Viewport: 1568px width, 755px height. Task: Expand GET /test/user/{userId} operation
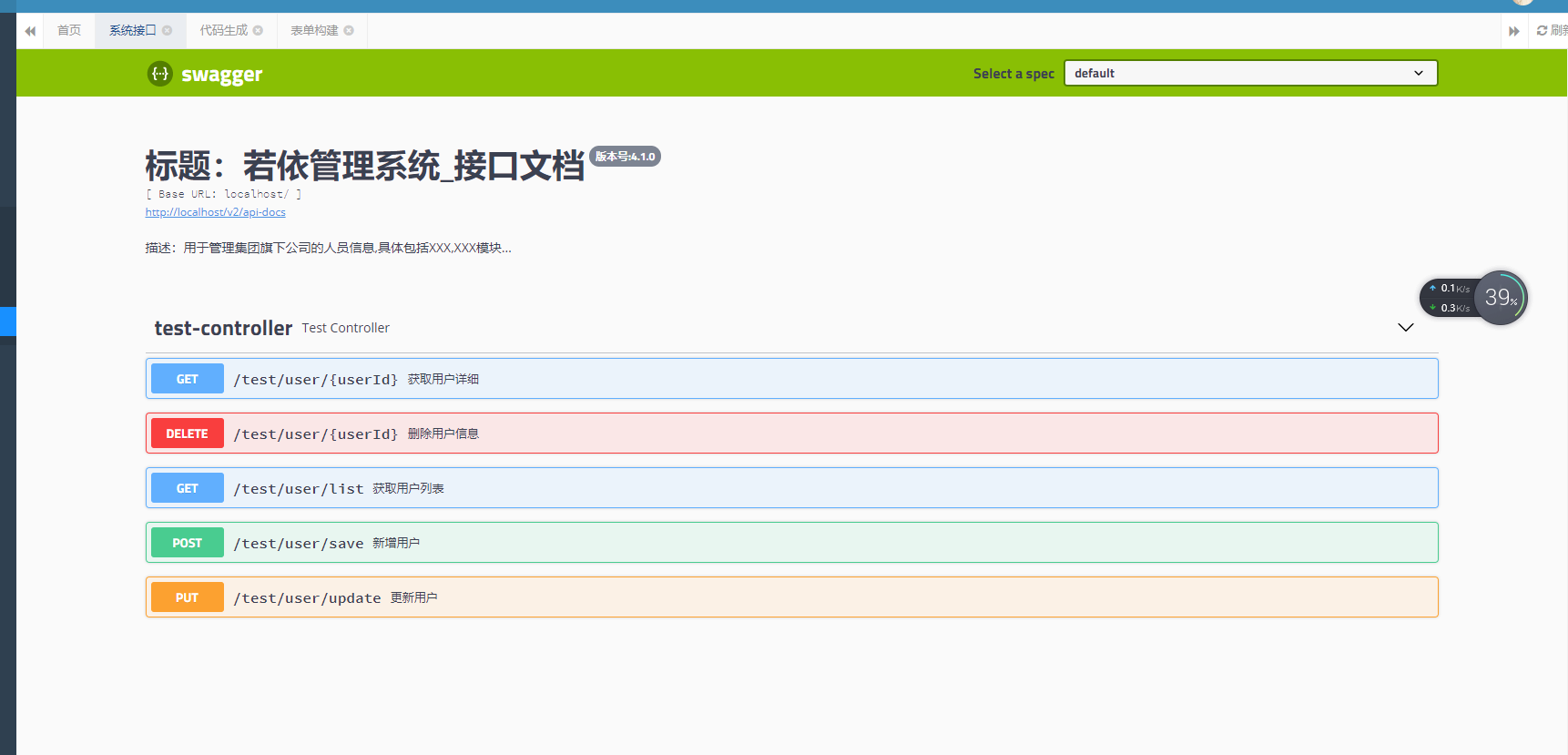(x=792, y=379)
